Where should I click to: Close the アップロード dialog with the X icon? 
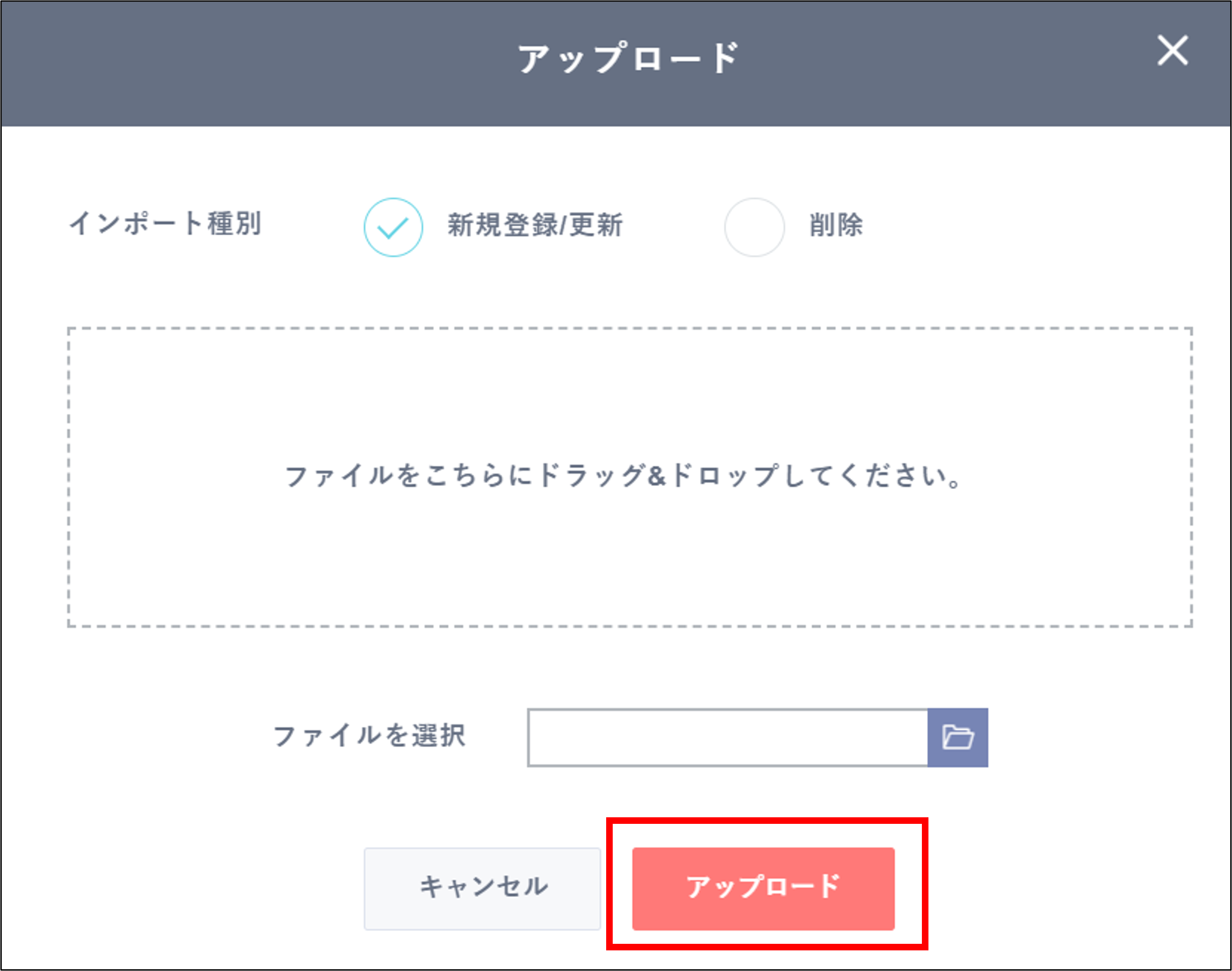pyautogui.click(x=1173, y=51)
